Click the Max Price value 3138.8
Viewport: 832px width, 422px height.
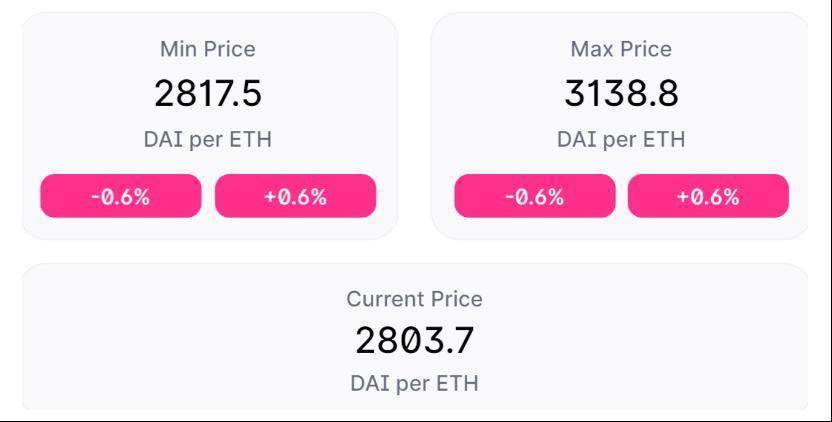coord(621,93)
